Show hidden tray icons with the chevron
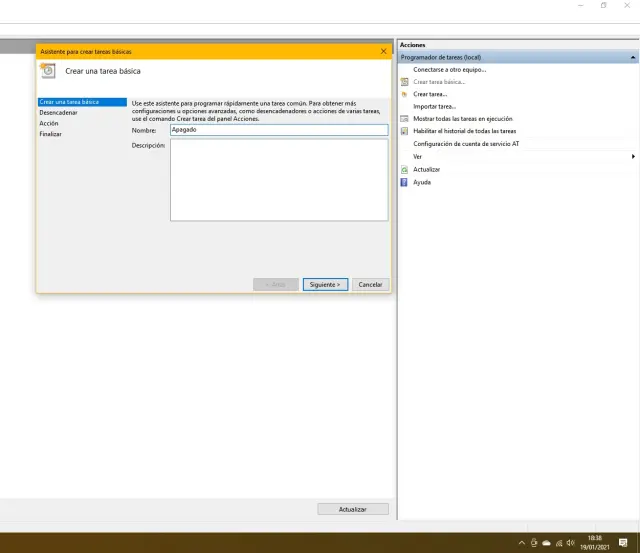This screenshot has width=640, height=553. [522, 543]
